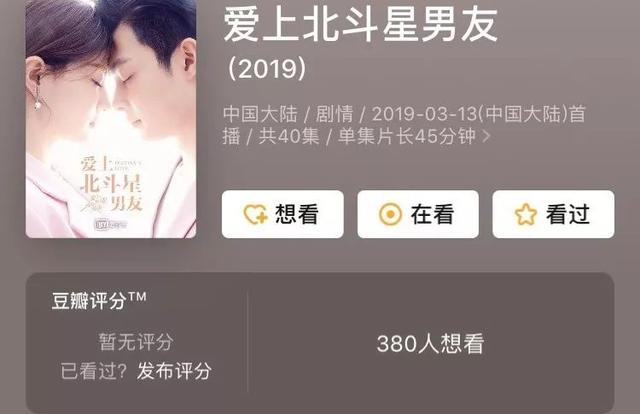This screenshot has width=640, height=414.
Task: Open the rating card panel
Action: [x=320, y=343]
